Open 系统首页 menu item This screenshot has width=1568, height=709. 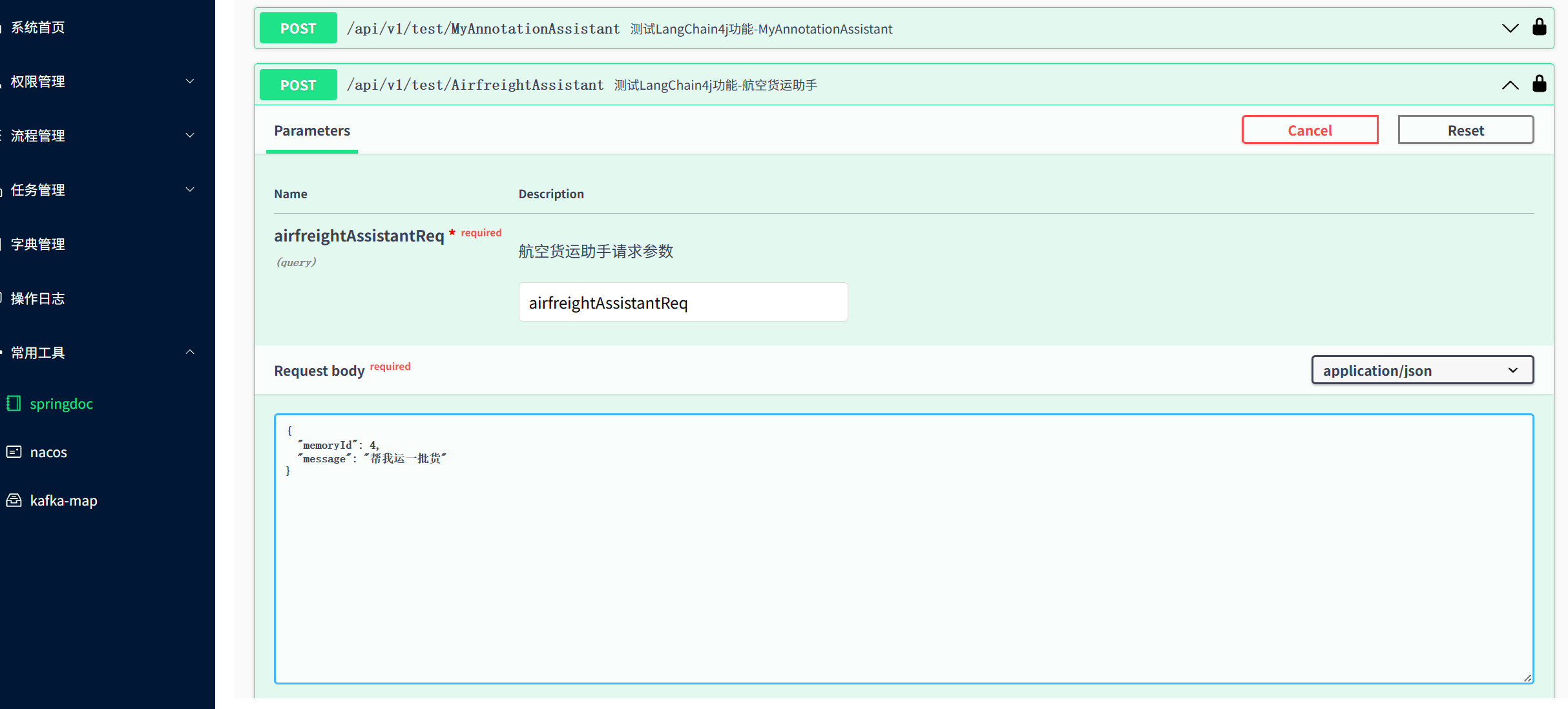point(38,27)
